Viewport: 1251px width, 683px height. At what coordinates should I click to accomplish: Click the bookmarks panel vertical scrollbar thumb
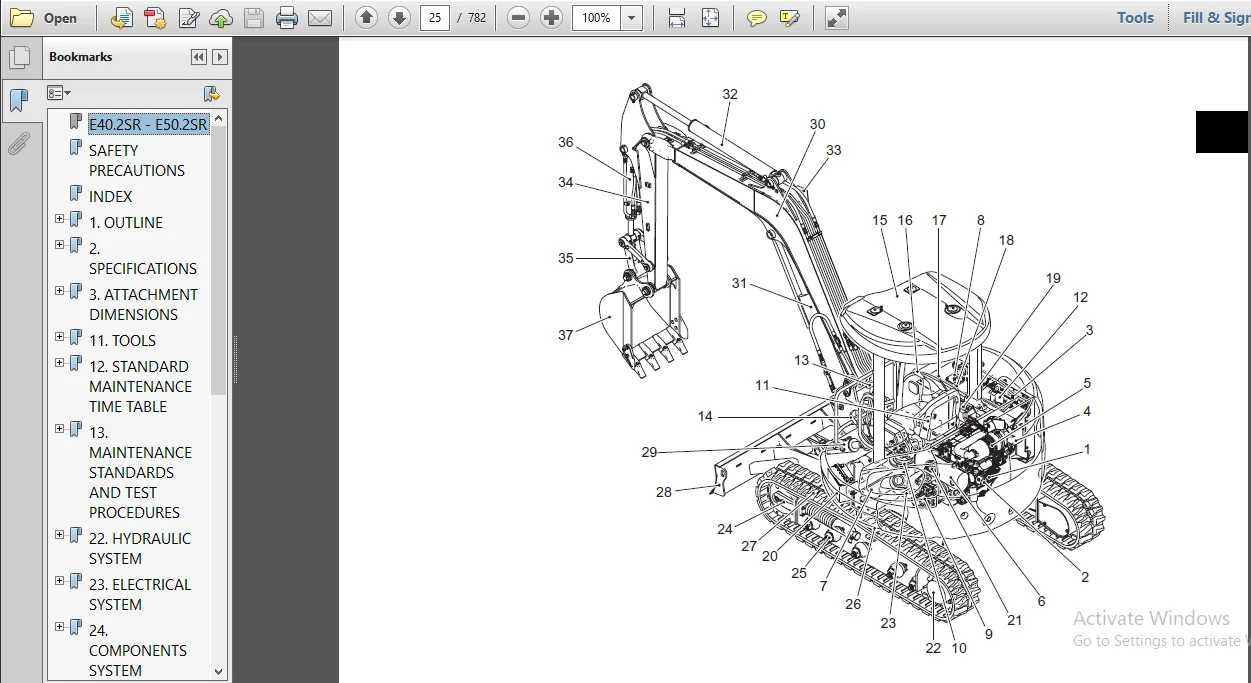[x=219, y=259]
